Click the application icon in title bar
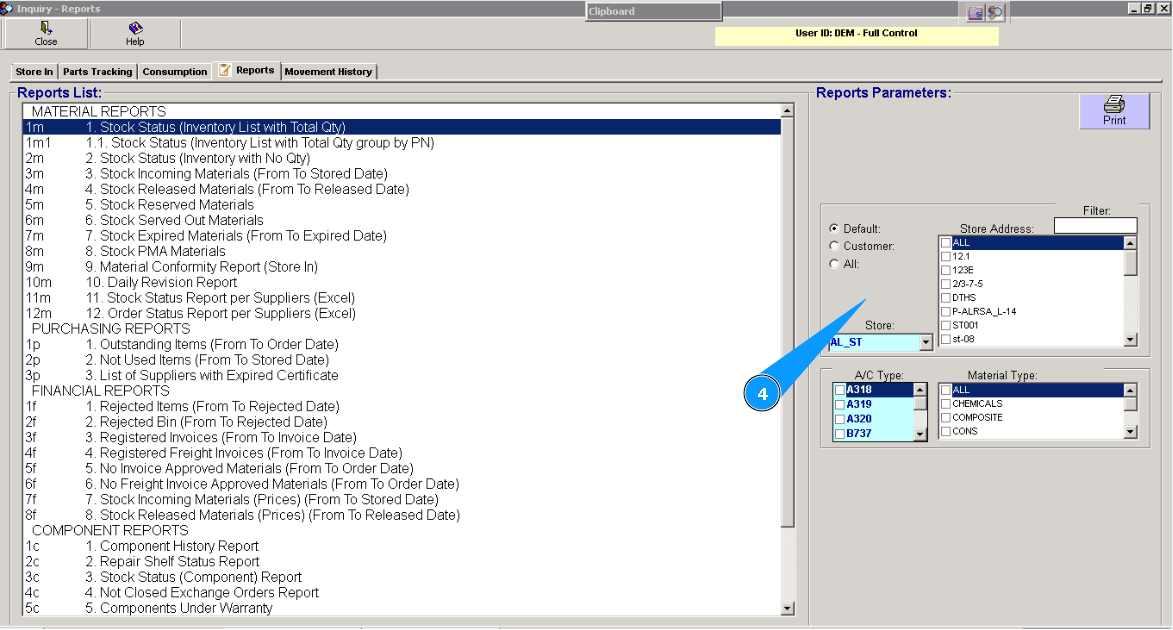 [7, 8]
